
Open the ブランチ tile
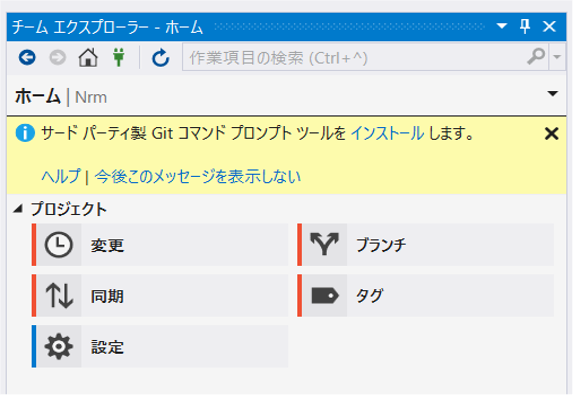pyautogui.click(x=426, y=244)
